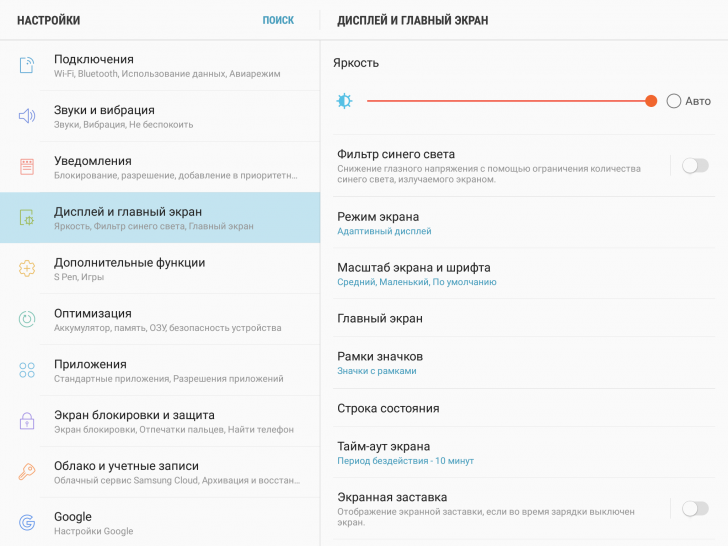Click the Cloud and accounts key icon
The image size is (728, 546).
[27, 472]
